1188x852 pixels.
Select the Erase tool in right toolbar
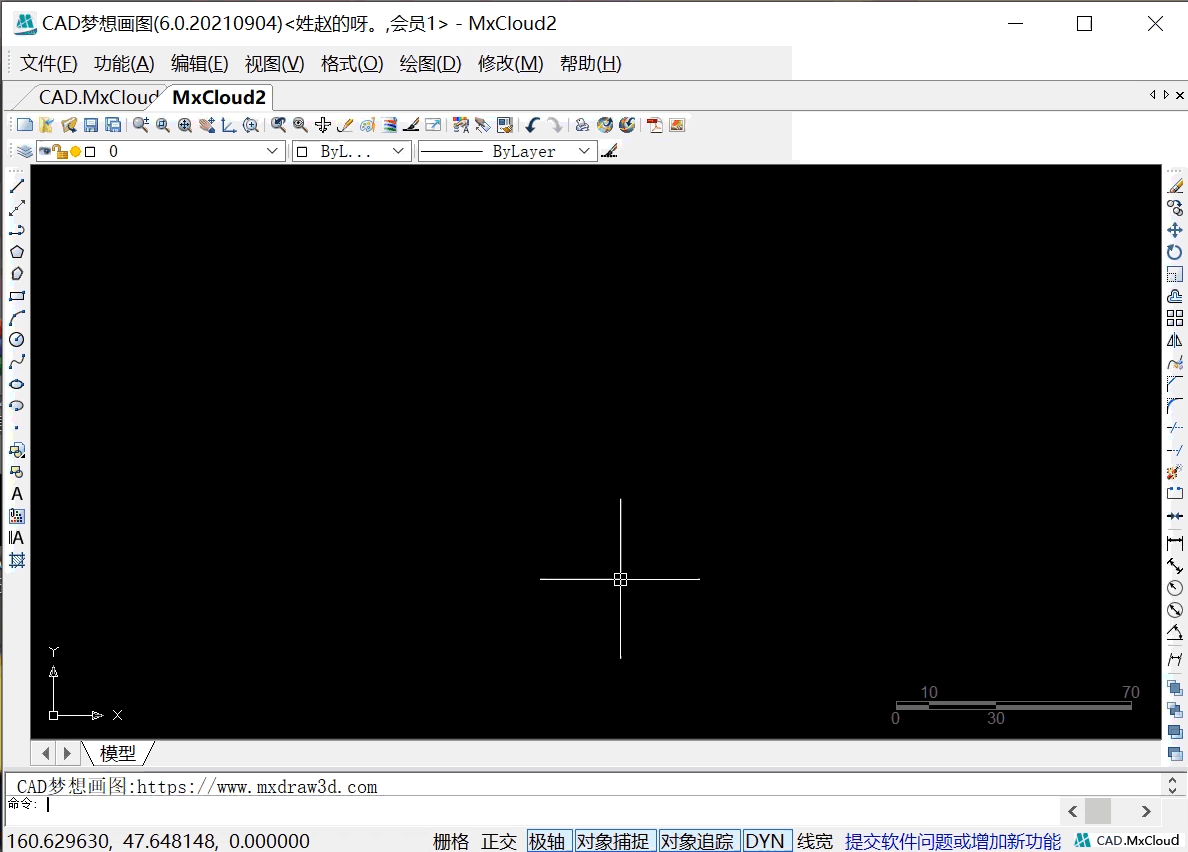tap(1174, 186)
